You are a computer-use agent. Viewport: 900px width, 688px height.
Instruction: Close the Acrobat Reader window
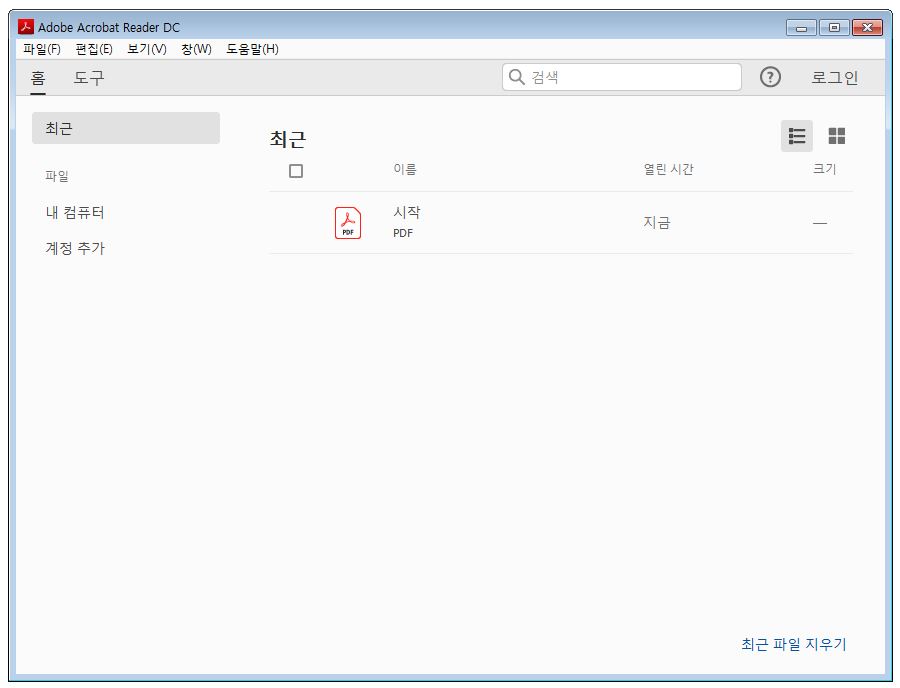867,28
